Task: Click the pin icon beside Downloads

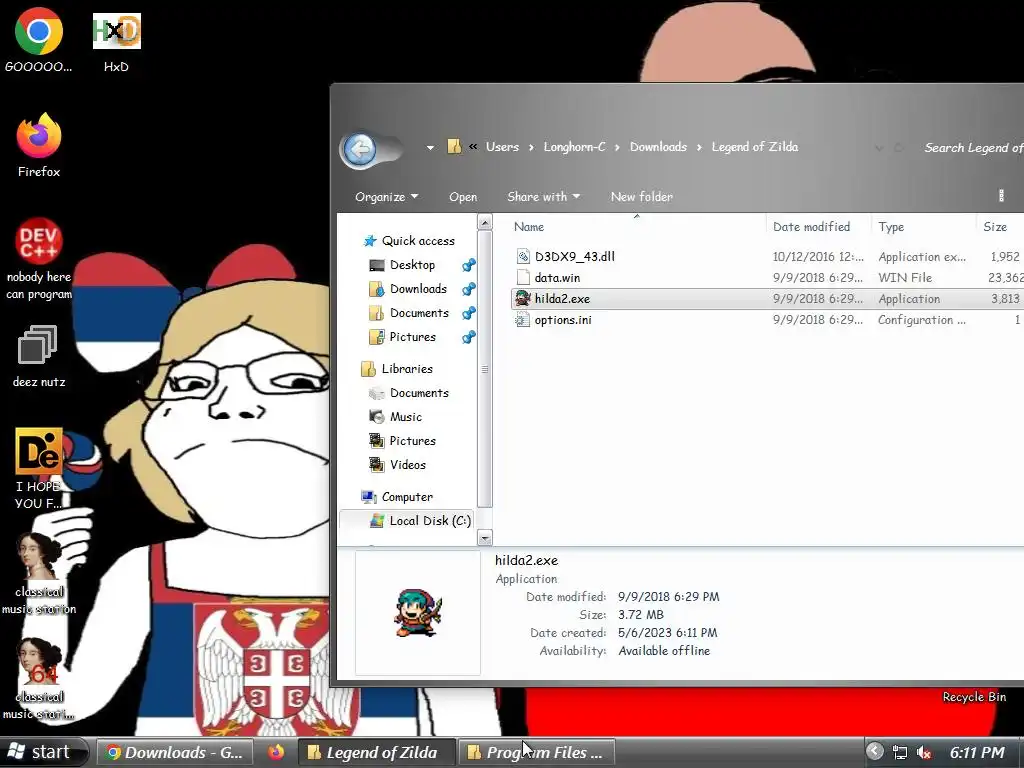Action: tap(468, 289)
